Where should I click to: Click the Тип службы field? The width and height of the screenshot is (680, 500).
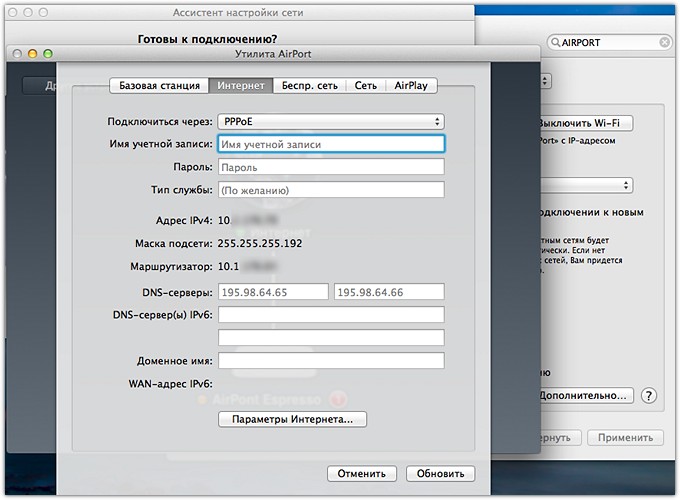pyautogui.click(x=331, y=190)
